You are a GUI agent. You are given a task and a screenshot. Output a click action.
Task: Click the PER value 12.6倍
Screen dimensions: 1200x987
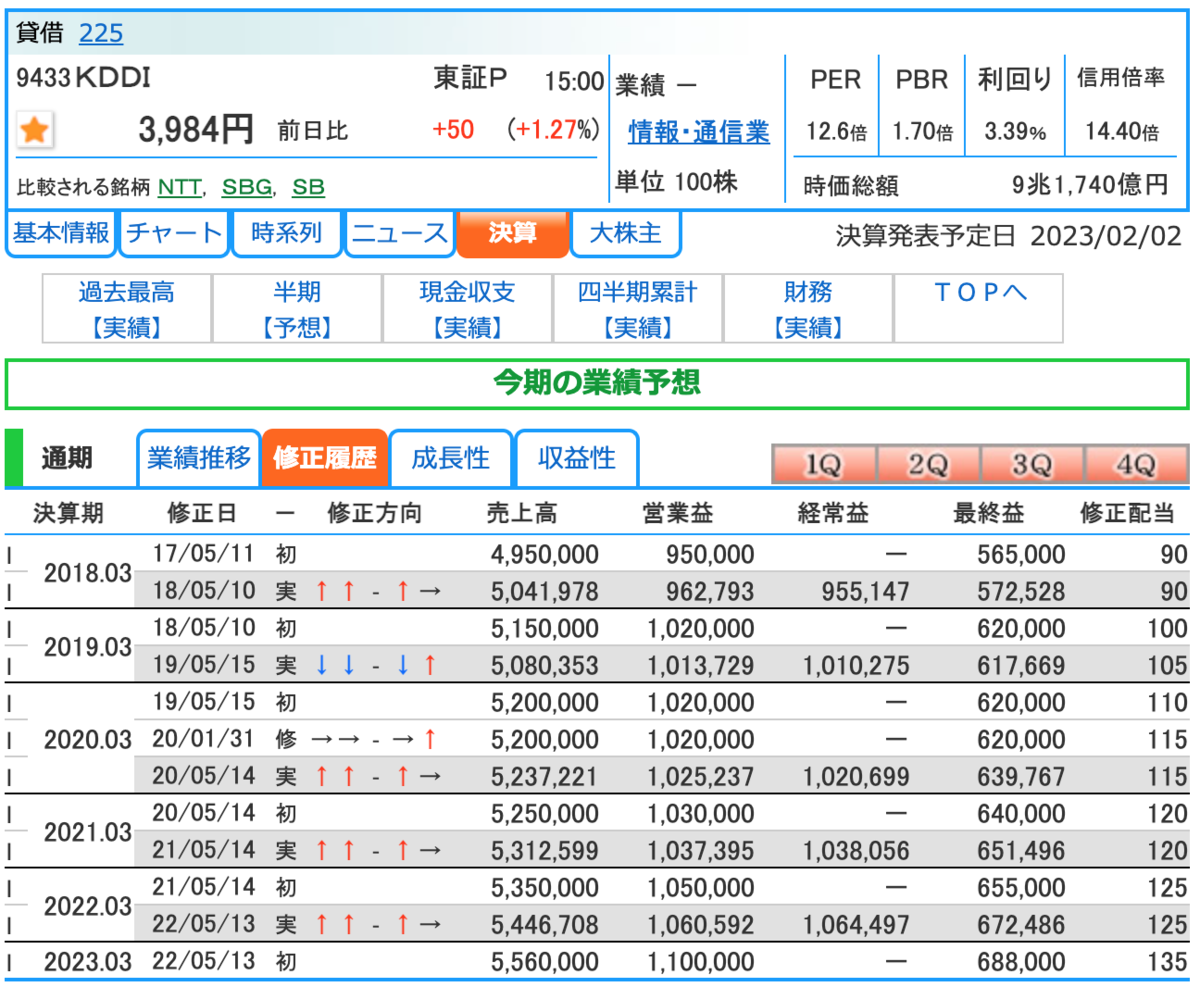(x=835, y=132)
